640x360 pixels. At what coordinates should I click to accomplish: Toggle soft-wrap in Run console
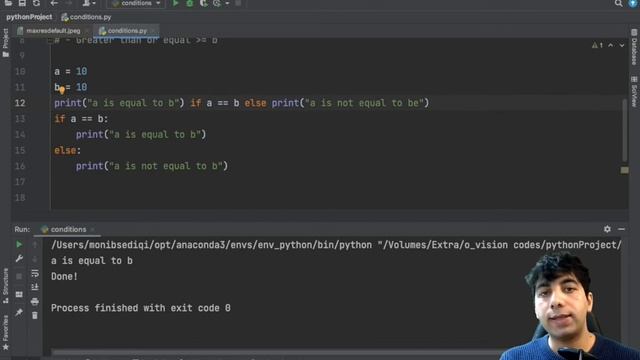(x=35, y=273)
